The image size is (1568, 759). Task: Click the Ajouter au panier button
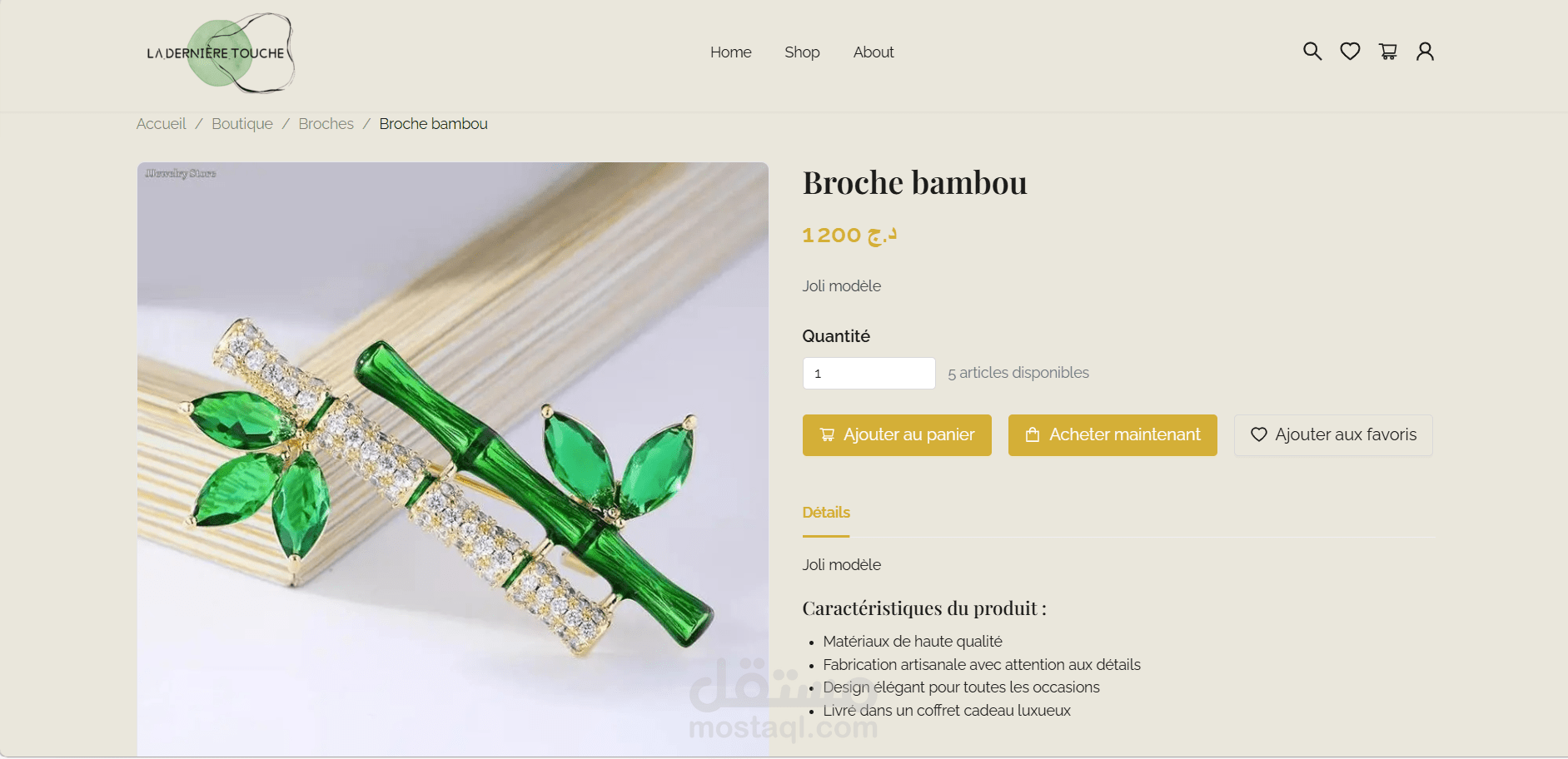[x=897, y=435]
